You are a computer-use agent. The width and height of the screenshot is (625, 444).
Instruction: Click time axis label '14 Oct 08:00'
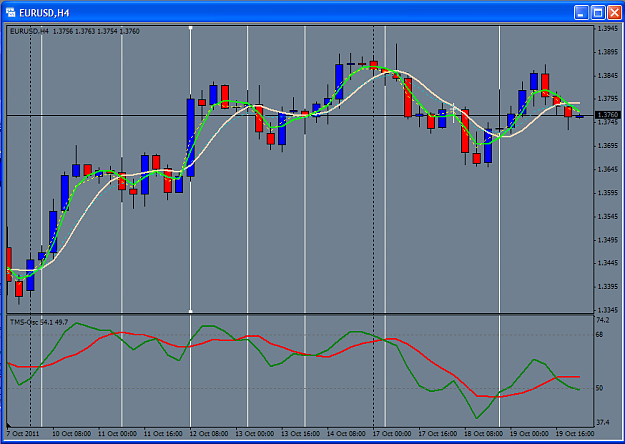point(346,434)
